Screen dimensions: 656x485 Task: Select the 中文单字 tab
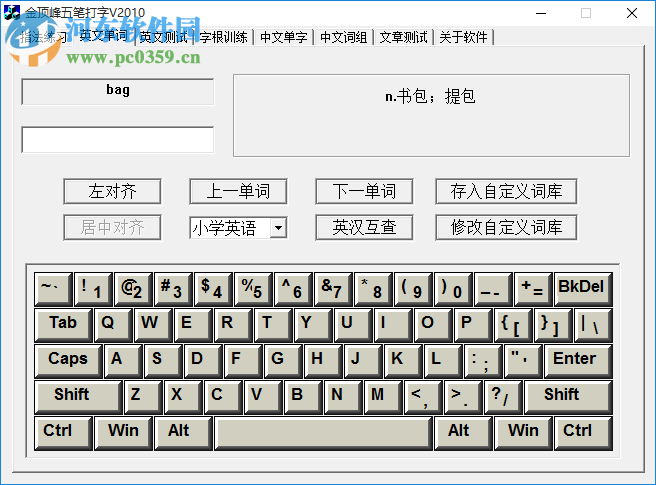pos(284,37)
